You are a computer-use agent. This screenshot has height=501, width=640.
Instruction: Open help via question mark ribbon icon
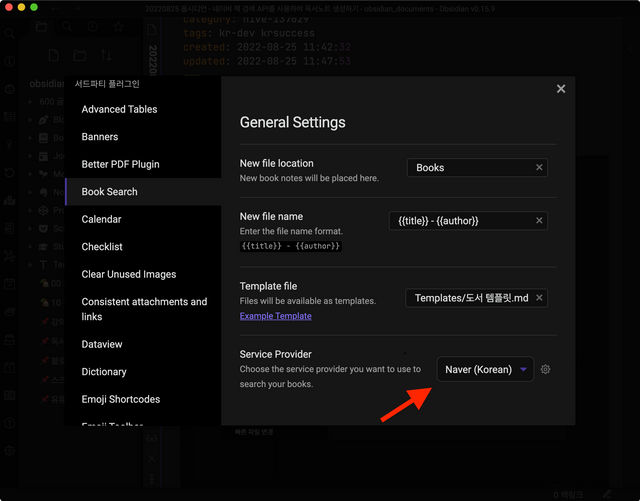pos(9,423)
